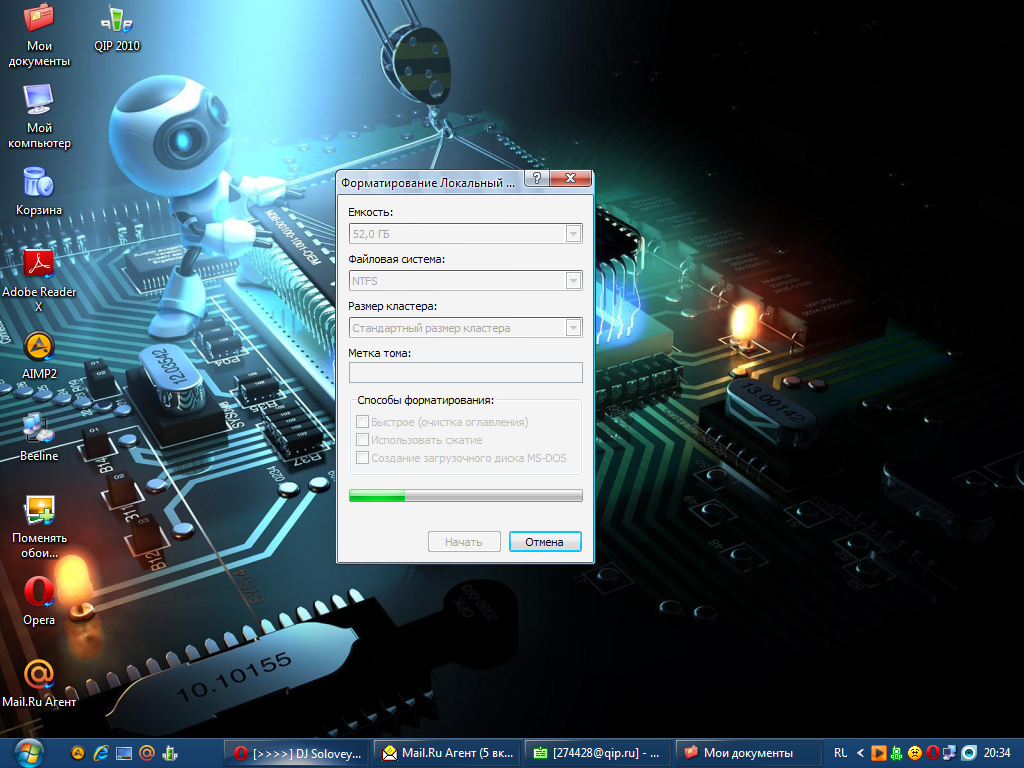The image size is (1024, 768).
Task: Check Создание загрузочного диска MS-DOS option
Action: (363, 458)
